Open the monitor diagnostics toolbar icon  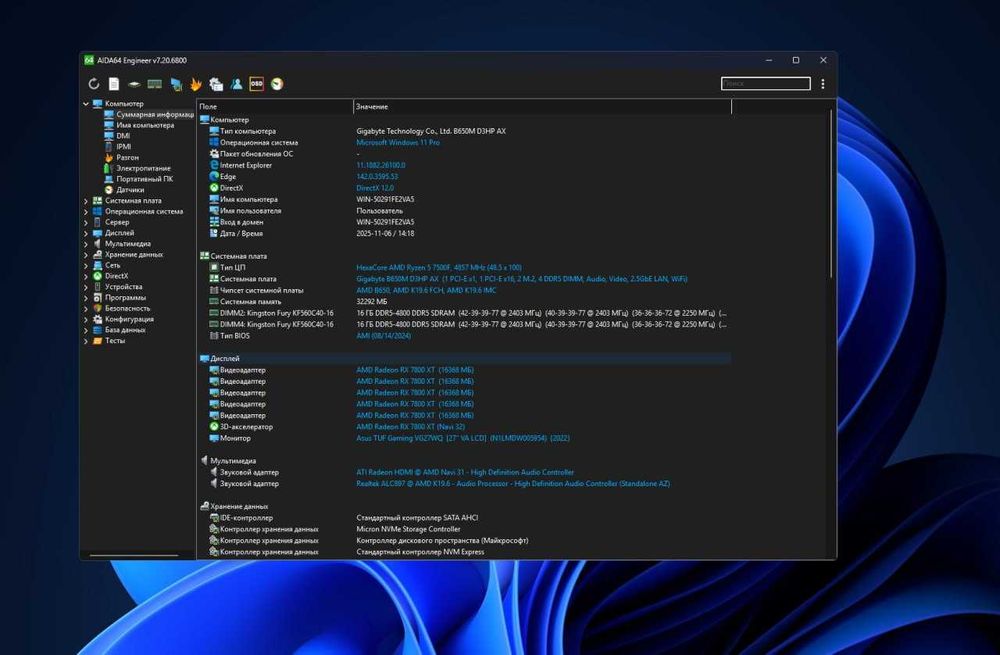point(175,84)
